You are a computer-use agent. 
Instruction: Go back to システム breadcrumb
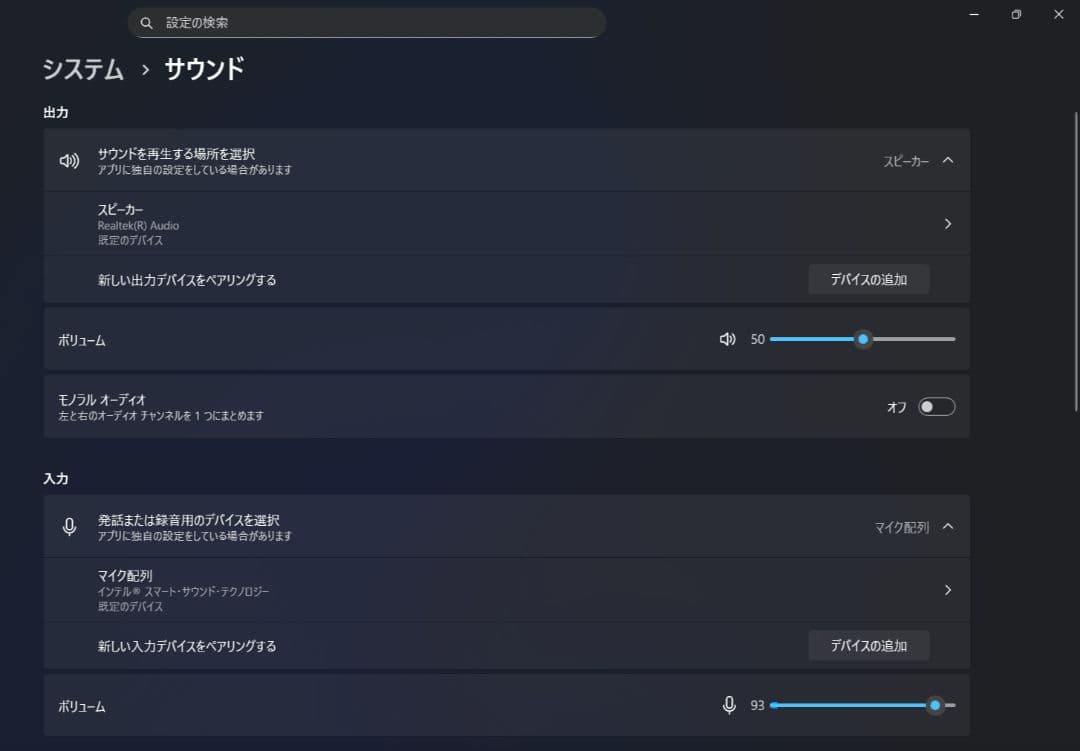coord(83,69)
